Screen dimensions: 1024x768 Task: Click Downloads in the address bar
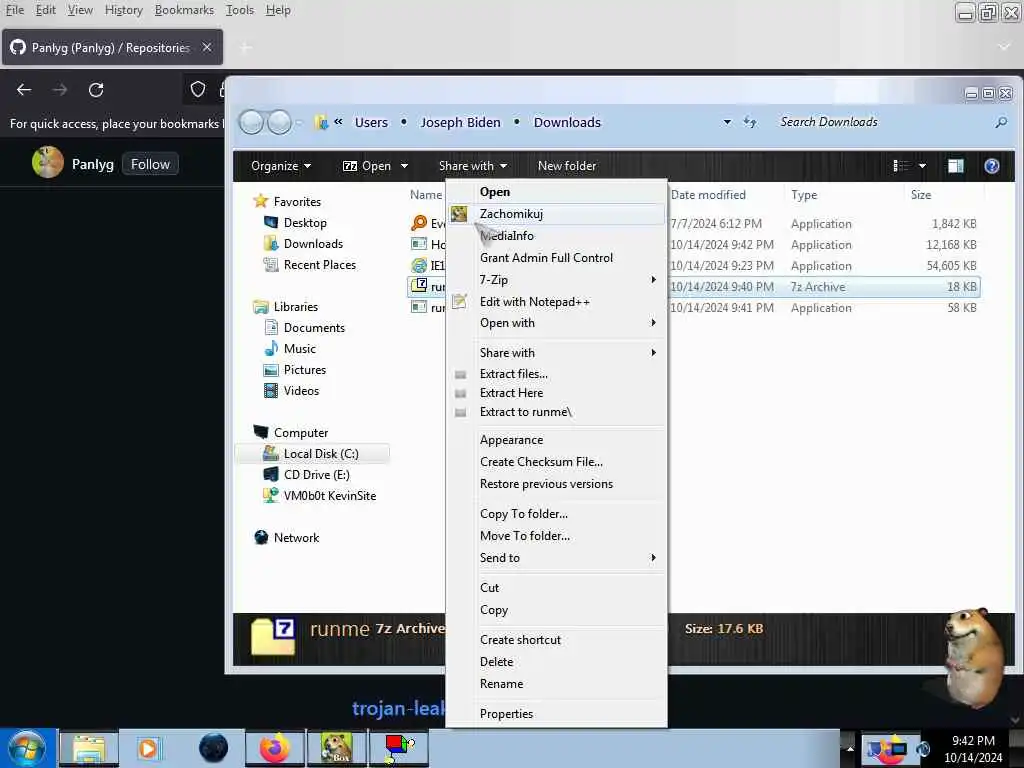pyautogui.click(x=567, y=122)
